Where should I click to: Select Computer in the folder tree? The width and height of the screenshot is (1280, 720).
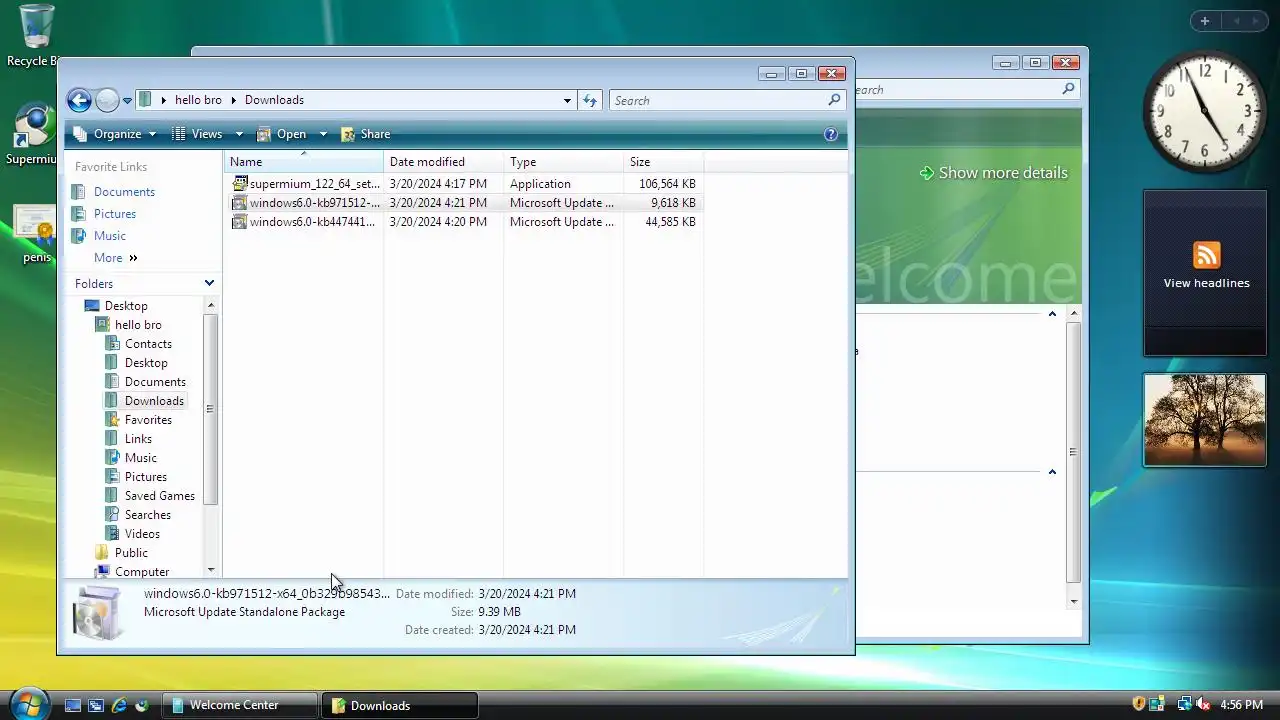click(142, 572)
